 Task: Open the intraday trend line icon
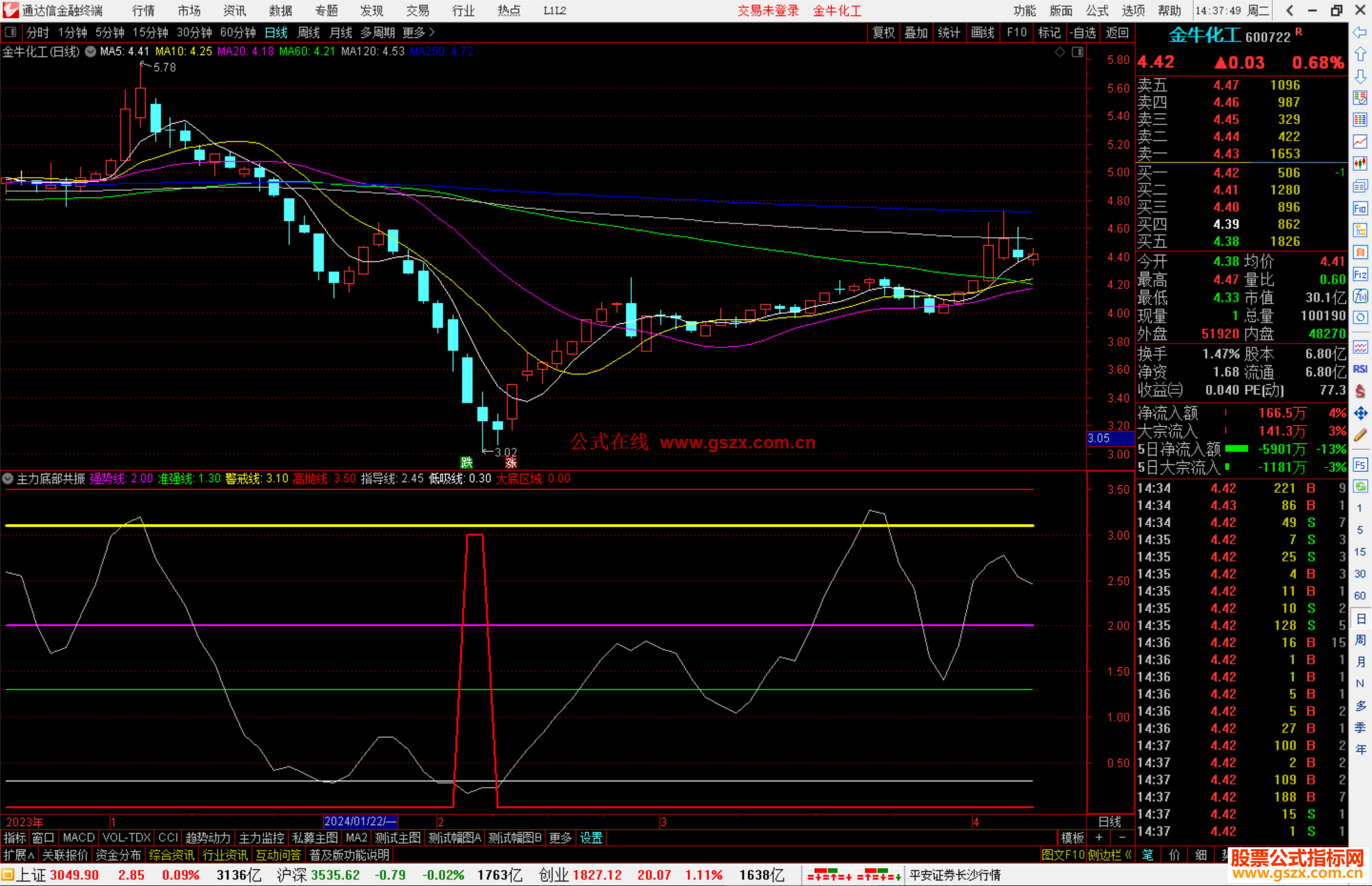coord(1360,141)
